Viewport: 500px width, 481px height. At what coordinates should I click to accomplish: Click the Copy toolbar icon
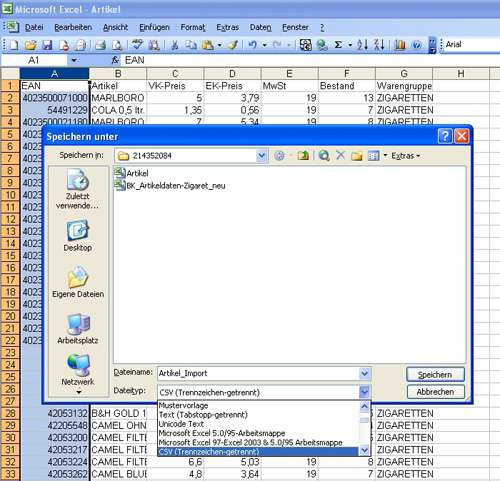(191, 45)
